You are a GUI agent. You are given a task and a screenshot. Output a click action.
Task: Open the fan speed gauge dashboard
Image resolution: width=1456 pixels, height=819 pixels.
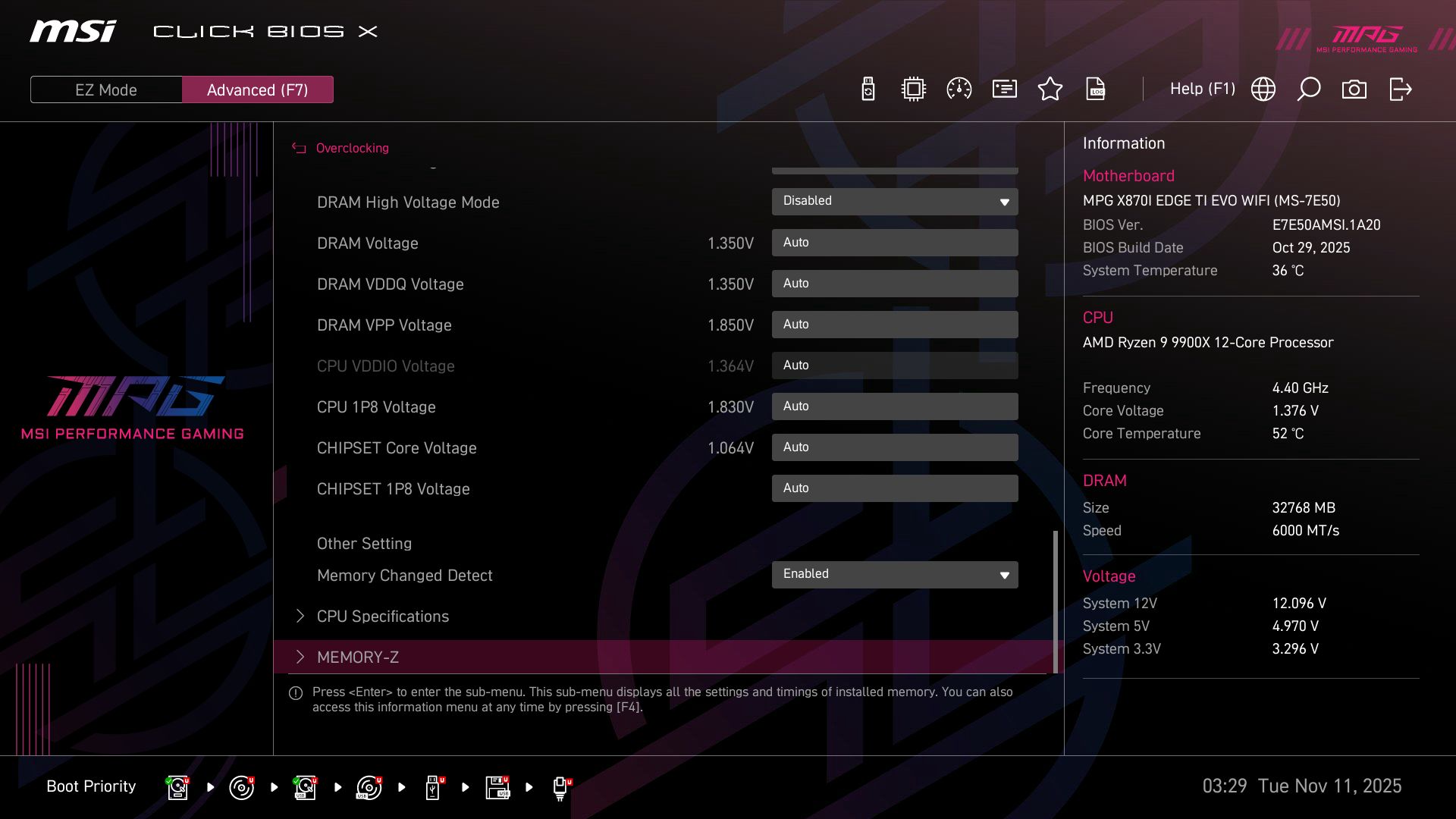959,89
